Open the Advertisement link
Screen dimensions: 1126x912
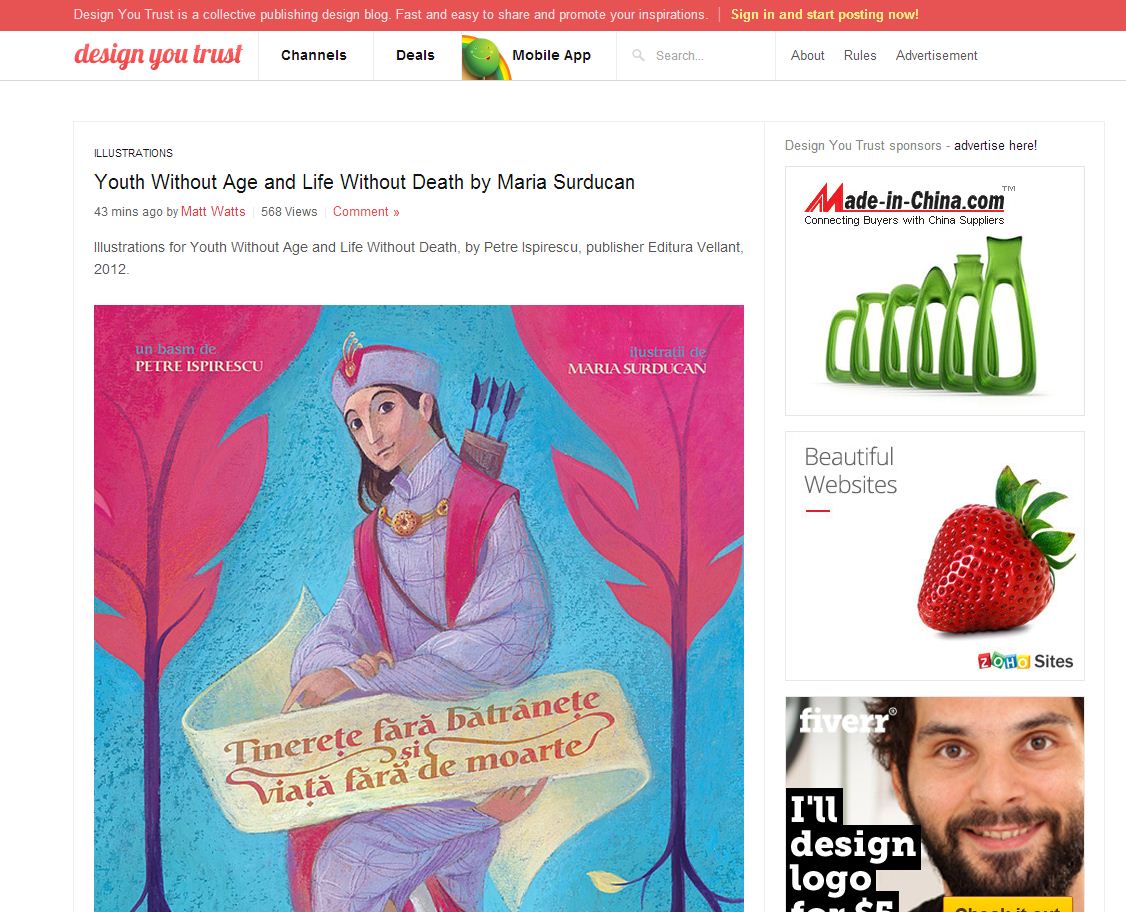(x=936, y=55)
